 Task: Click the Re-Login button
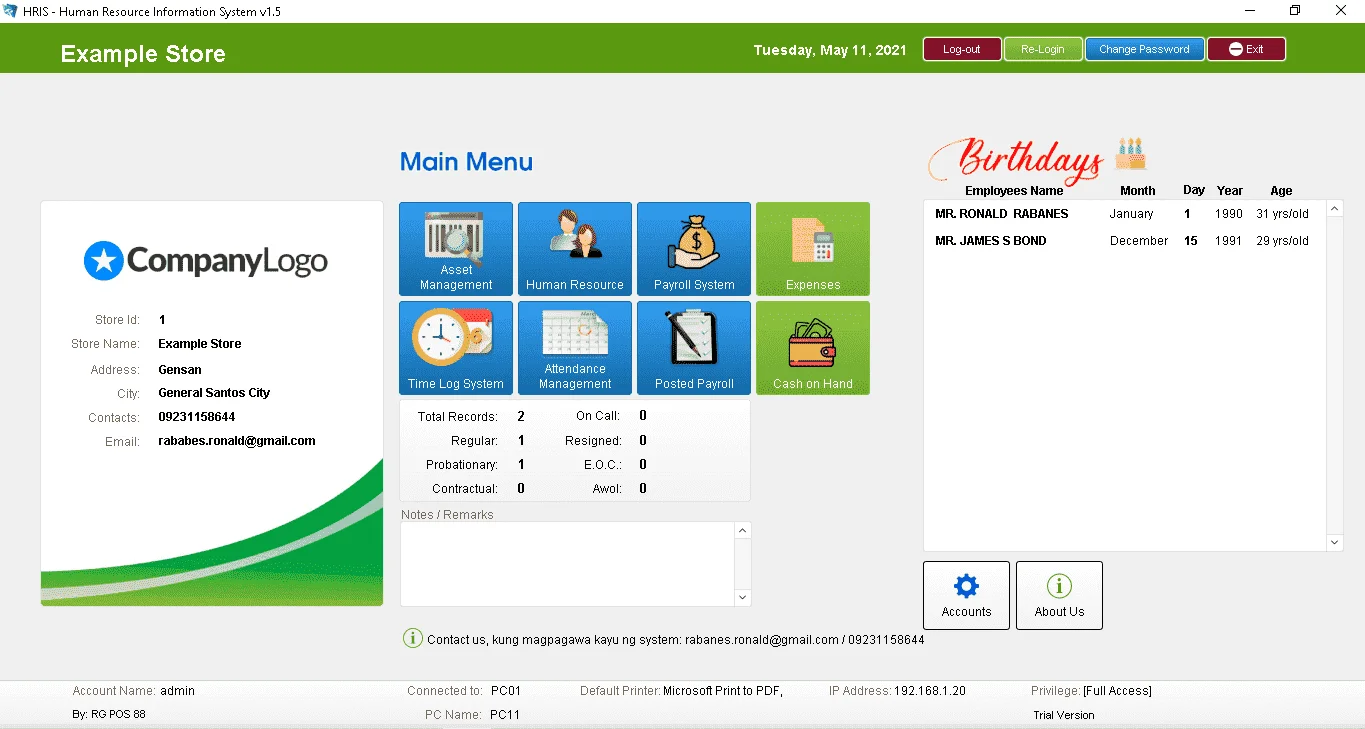click(x=1043, y=49)
